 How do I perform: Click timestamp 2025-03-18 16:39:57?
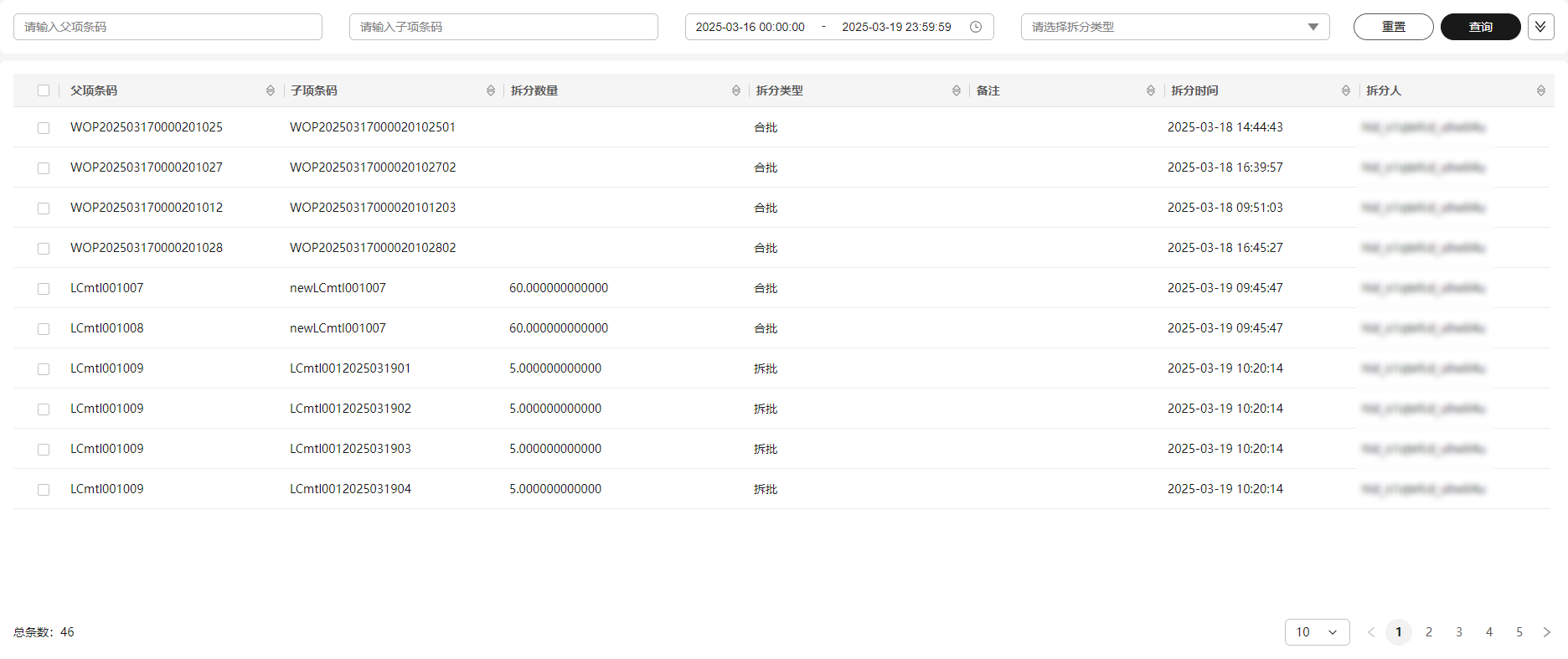(1225, 167)
